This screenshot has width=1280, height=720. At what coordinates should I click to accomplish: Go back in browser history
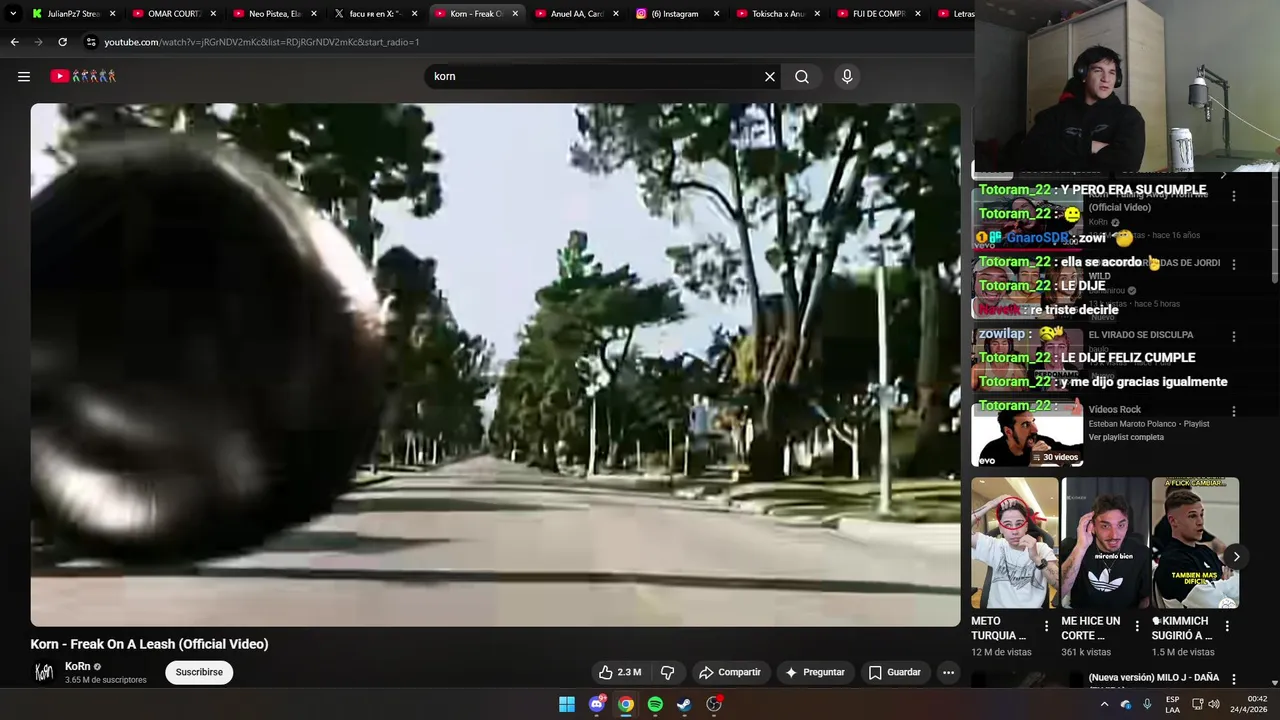pos(14,42)
